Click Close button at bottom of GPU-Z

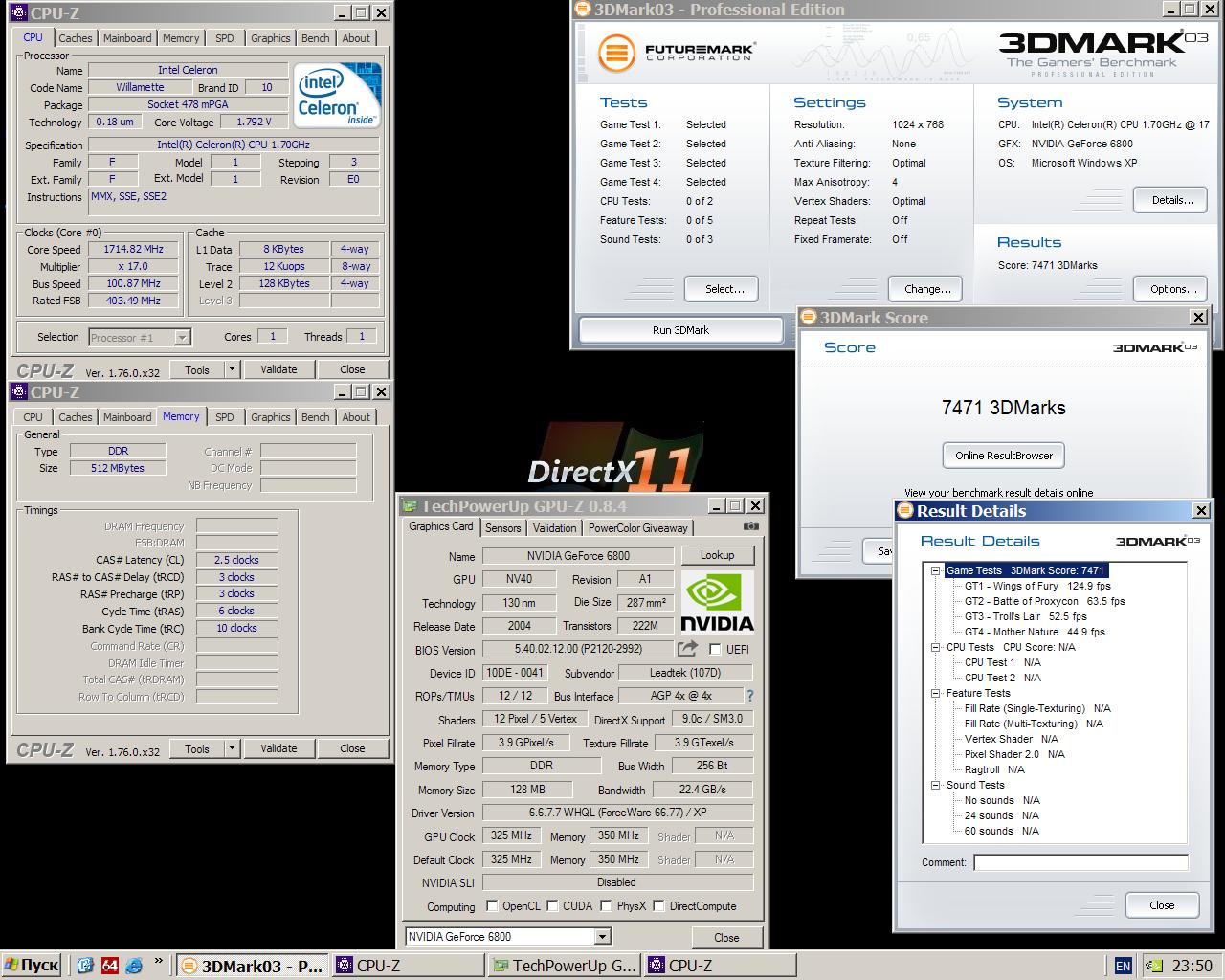[x=726, y=938]
